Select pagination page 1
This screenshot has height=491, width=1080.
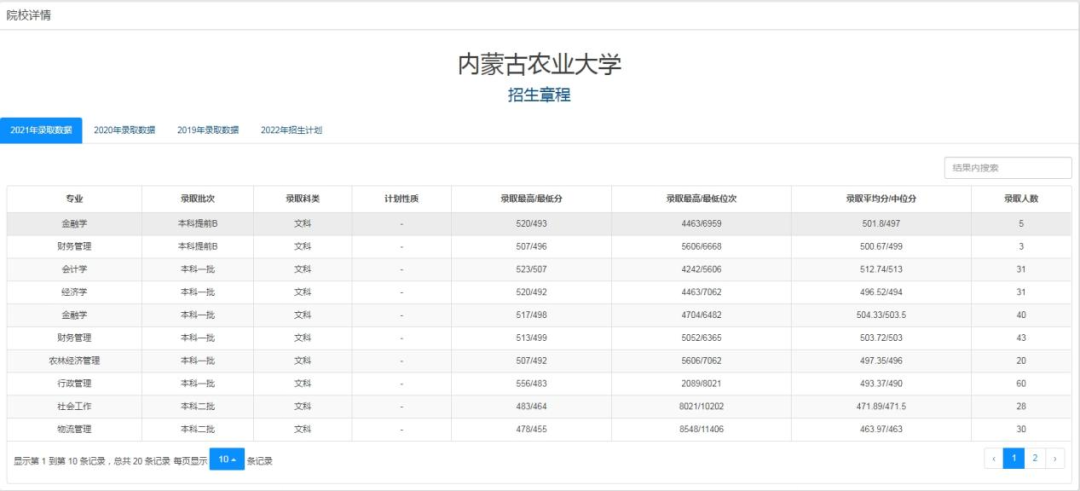[x=1013, y=458]
